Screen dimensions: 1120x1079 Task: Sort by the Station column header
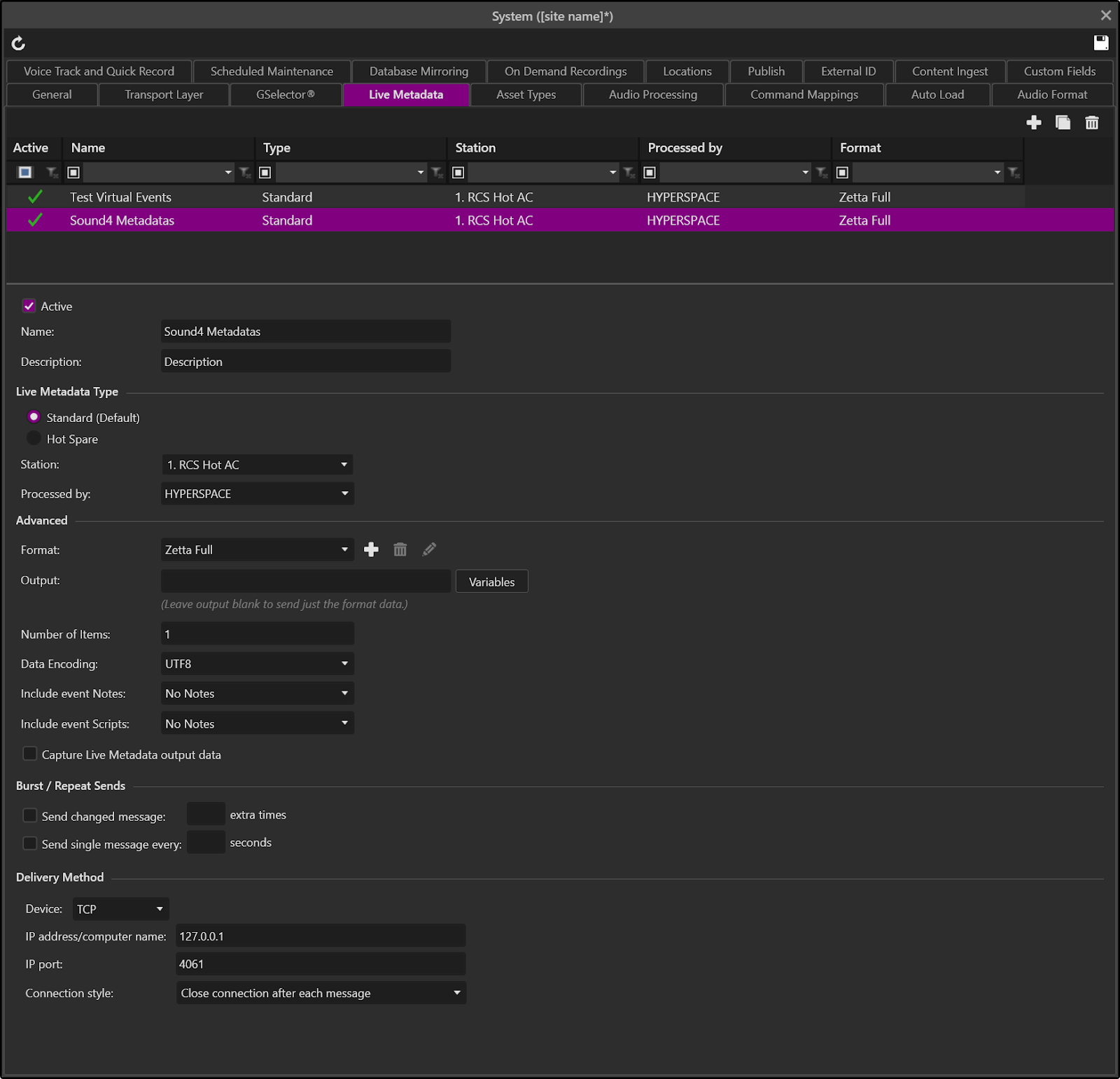542,148
